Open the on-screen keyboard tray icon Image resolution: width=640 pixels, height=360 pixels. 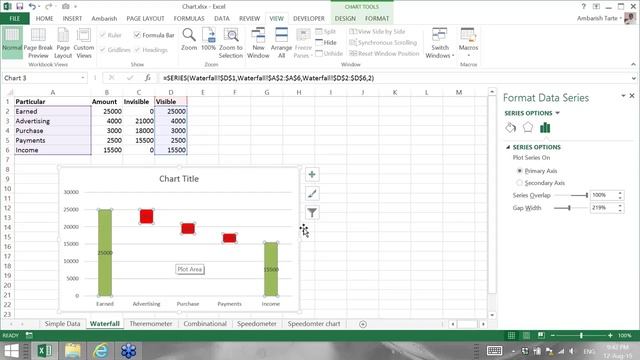494,351
